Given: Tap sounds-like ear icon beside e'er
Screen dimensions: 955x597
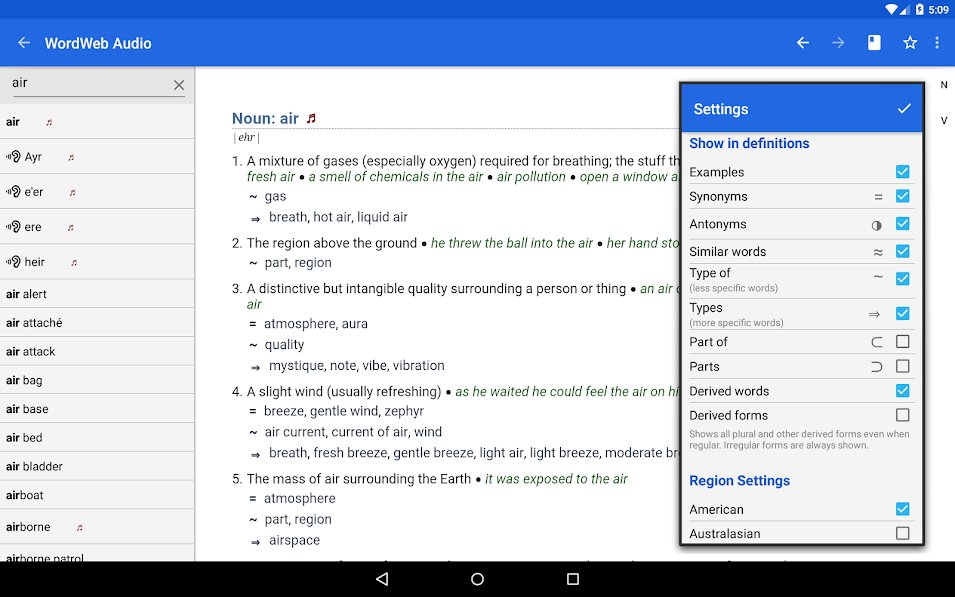Looking at the screenshot, I should coord(13,192).
